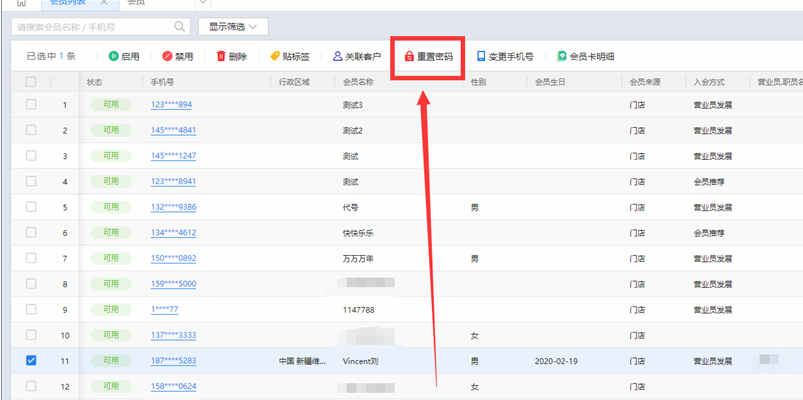Toggle the select-all header checkbox
Viewport: 803px width, 400px height.
click(31, 81)
